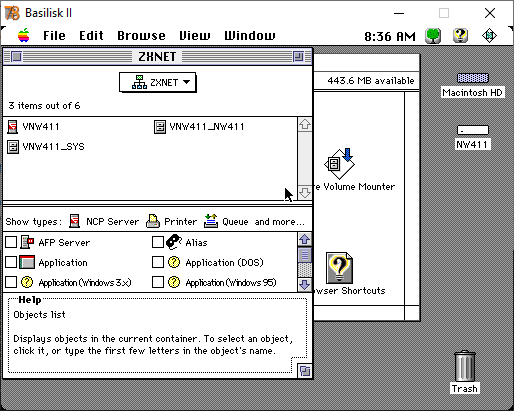Click the Application type icon
This screenshot has height=411, width=514.
tap(27, 262)
